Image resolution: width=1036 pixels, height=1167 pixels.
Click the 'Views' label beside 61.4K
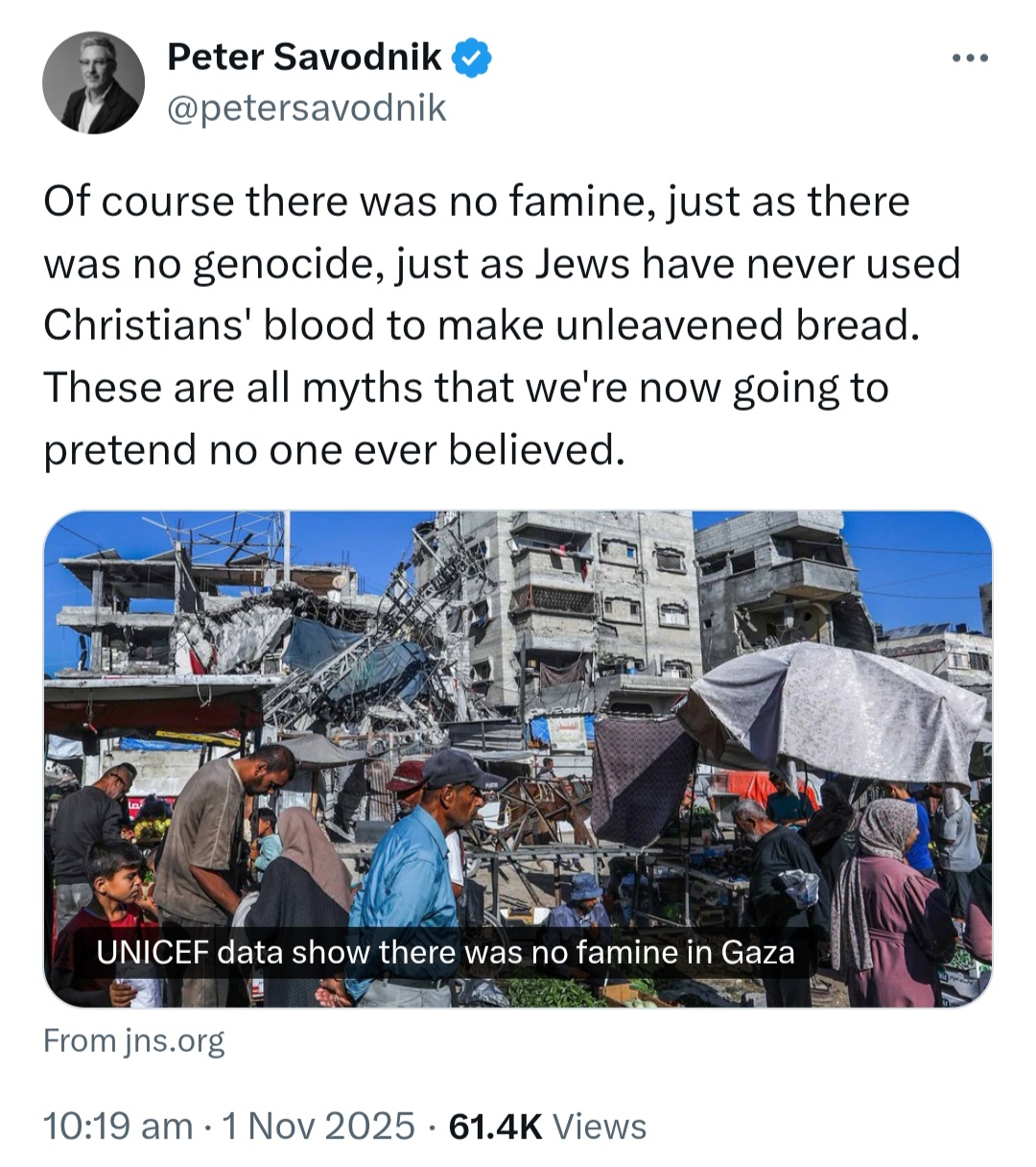click(600, 1126)
